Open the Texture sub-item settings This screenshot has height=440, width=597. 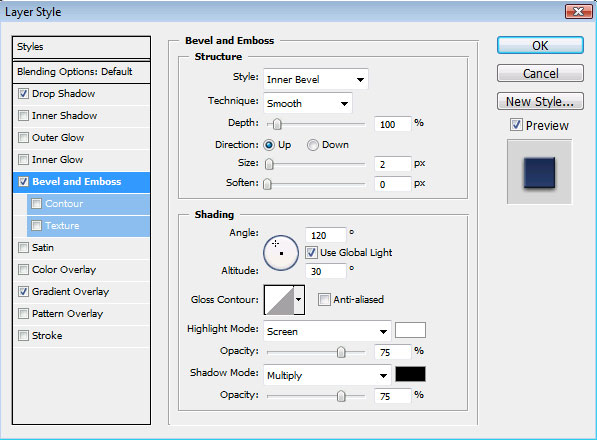coord(62,226)
